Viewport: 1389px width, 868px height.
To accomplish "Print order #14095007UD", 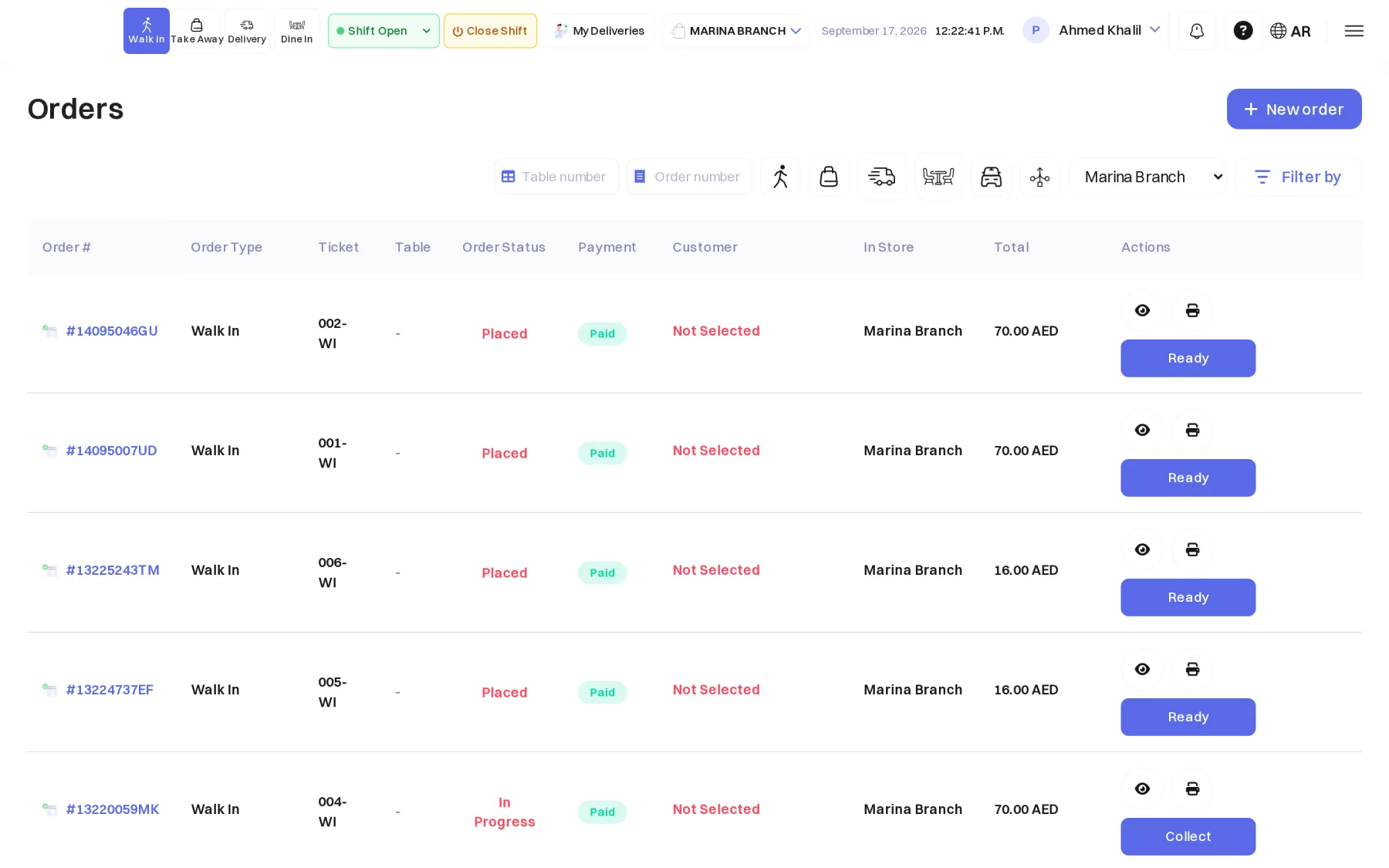I will (x=1192, y=430).
